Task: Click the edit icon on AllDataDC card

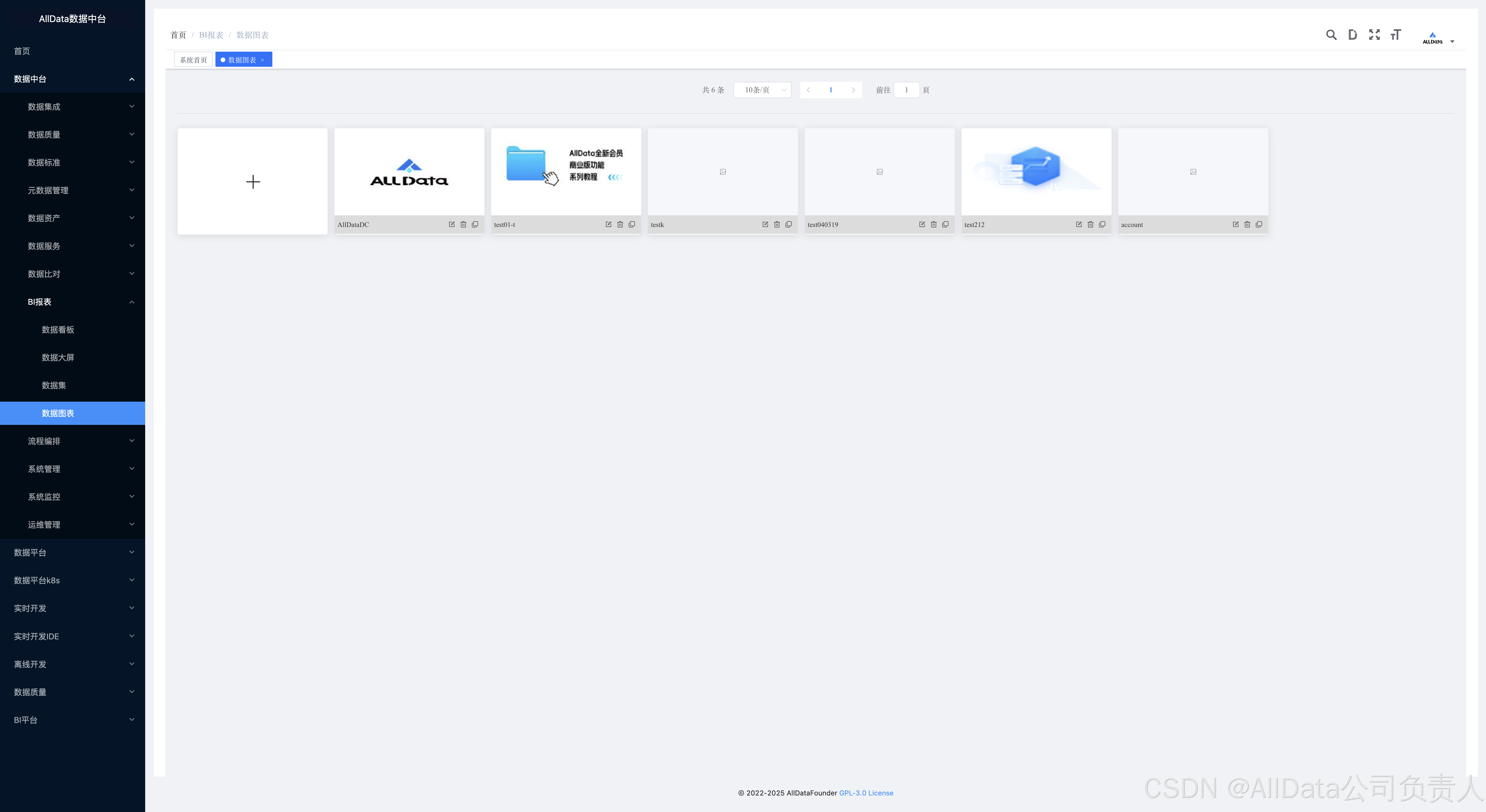Action: tap(452, 224)
